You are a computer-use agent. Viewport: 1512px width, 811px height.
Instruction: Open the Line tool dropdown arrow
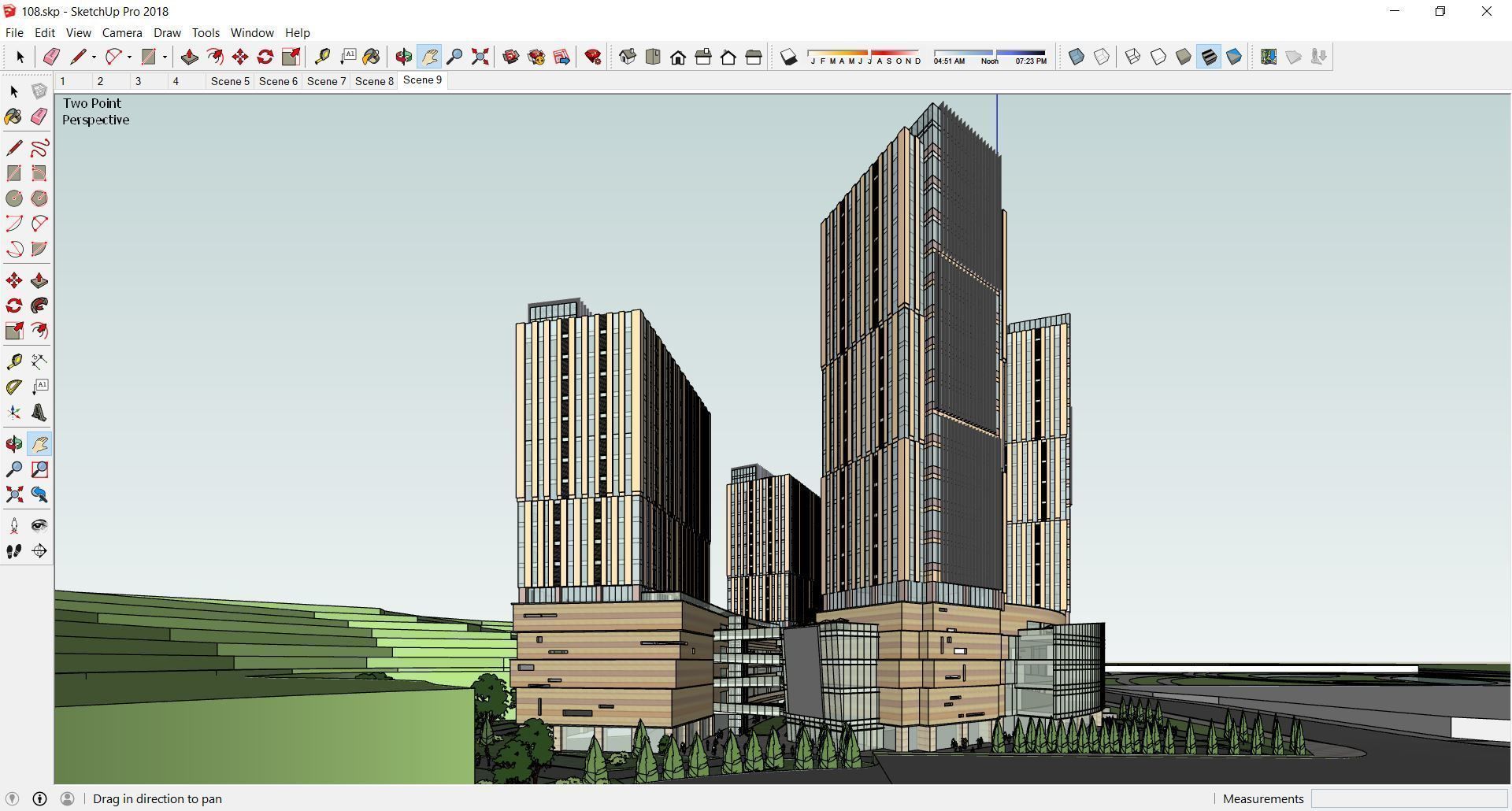click(x=94, y=57)
